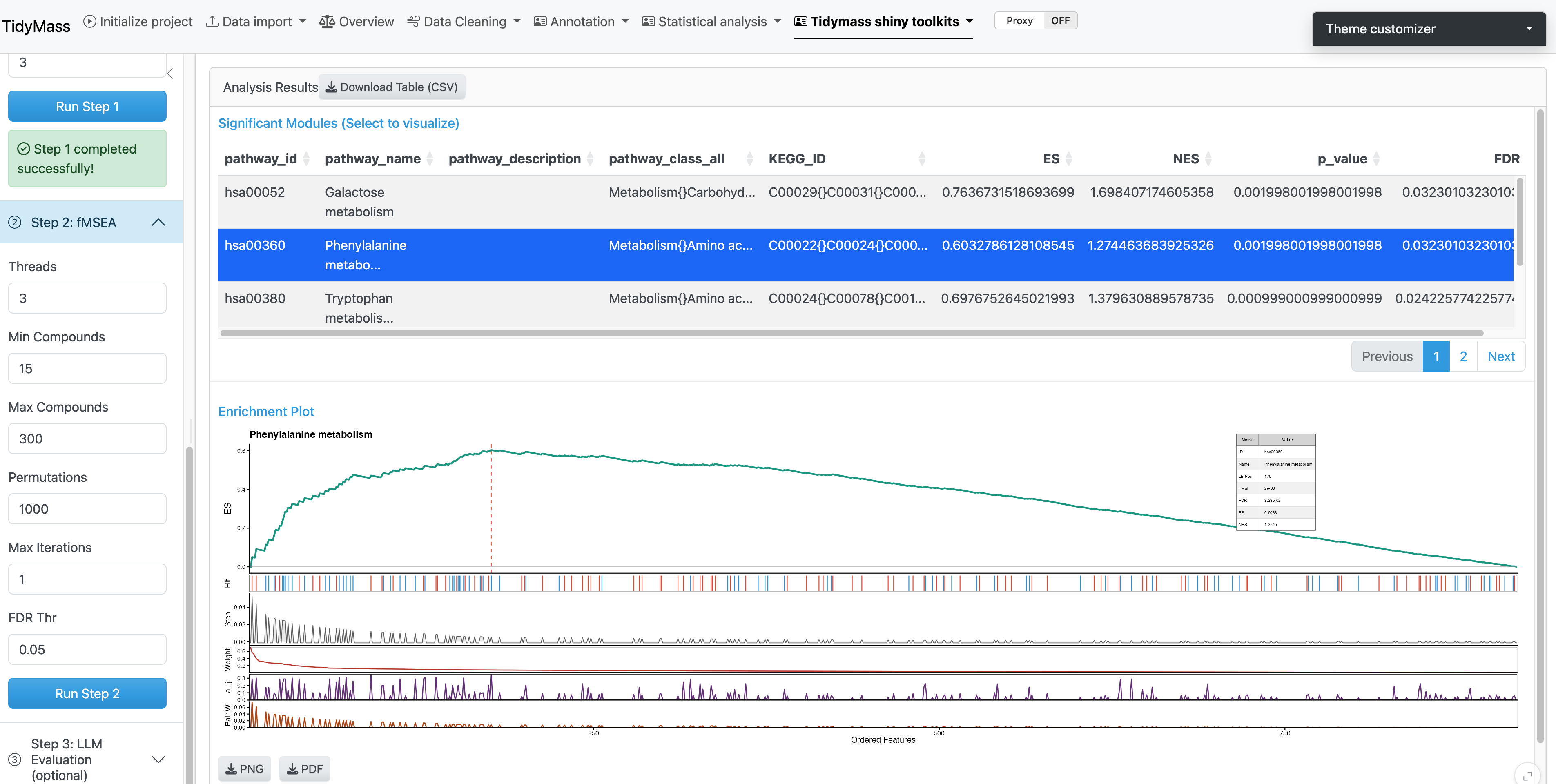Click the Annotation card icon

(540, 21)
